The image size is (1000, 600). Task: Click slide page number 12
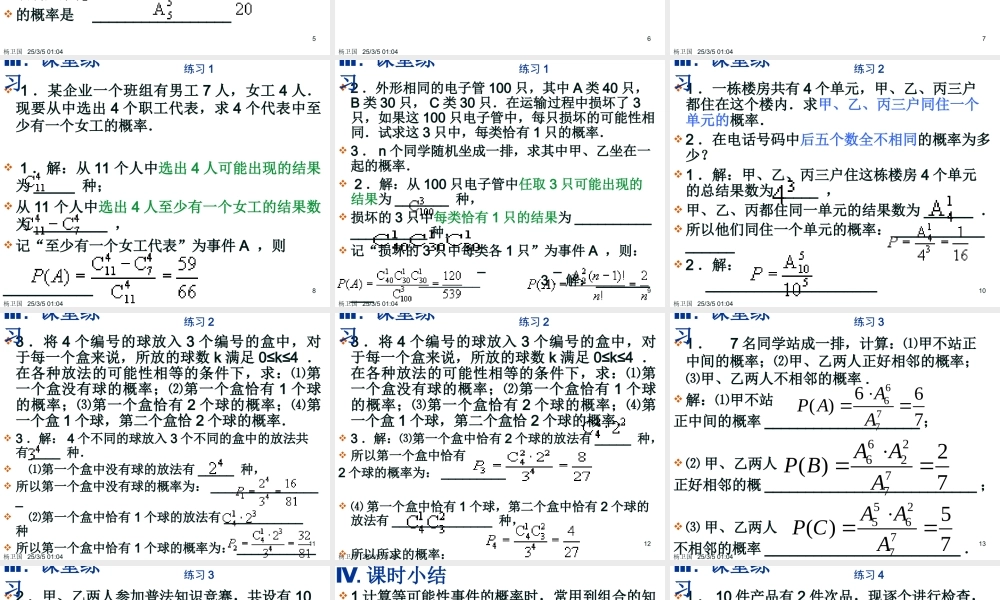point(647,544)
